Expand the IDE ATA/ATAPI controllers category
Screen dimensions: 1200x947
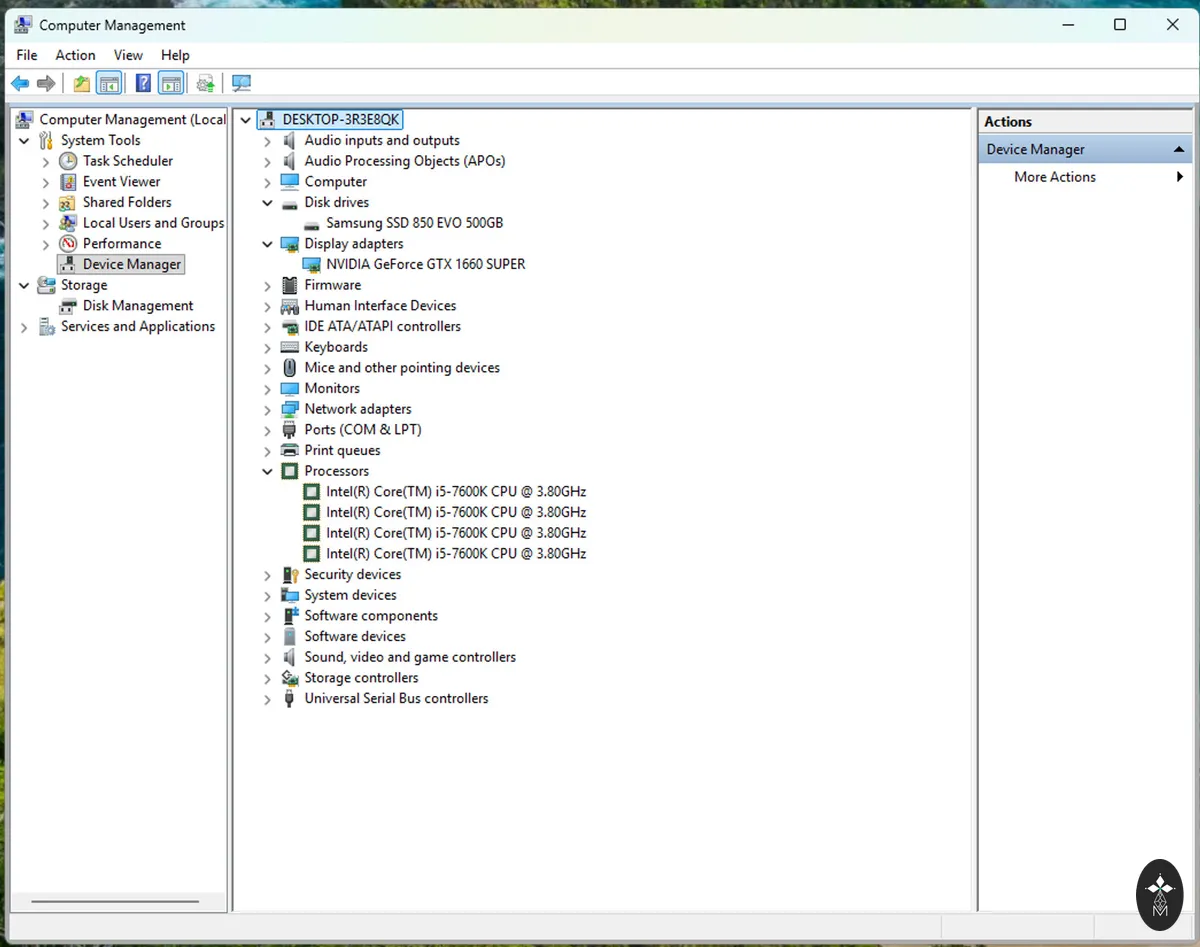267,327
